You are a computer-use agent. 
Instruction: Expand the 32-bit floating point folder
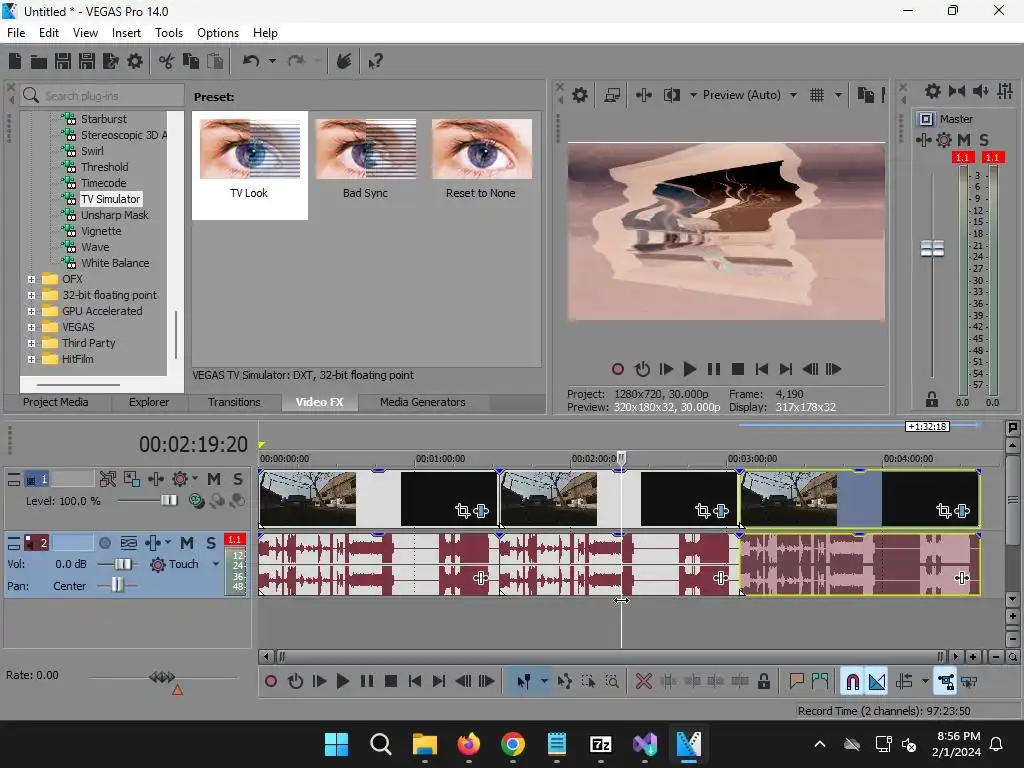tap(31, 295)
